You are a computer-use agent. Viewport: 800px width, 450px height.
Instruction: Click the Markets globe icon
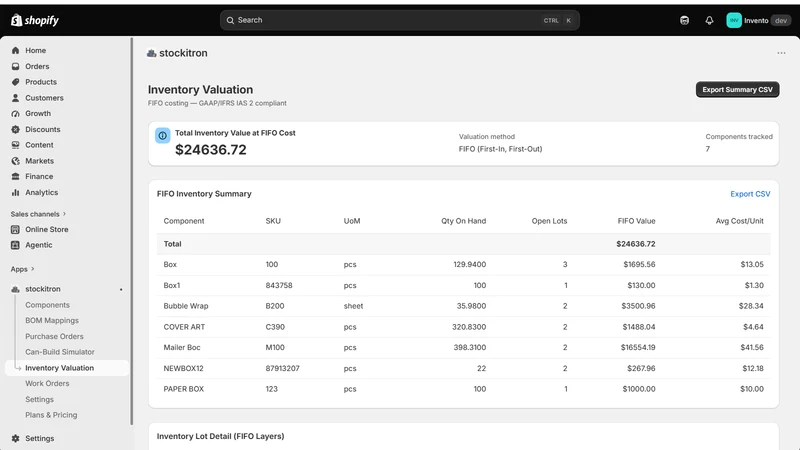click(15, 161)
